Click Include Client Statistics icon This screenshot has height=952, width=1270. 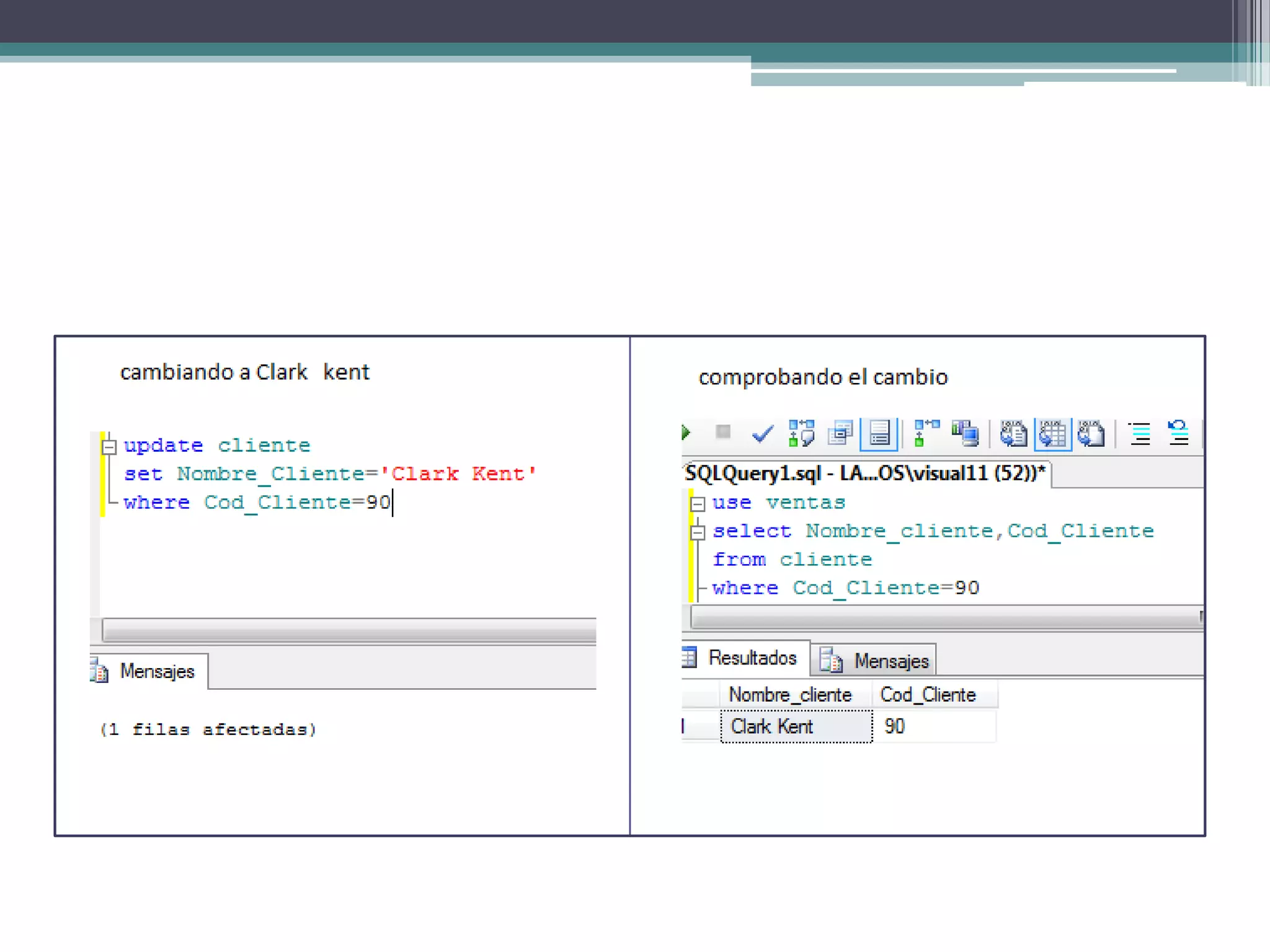click(965, 433)
